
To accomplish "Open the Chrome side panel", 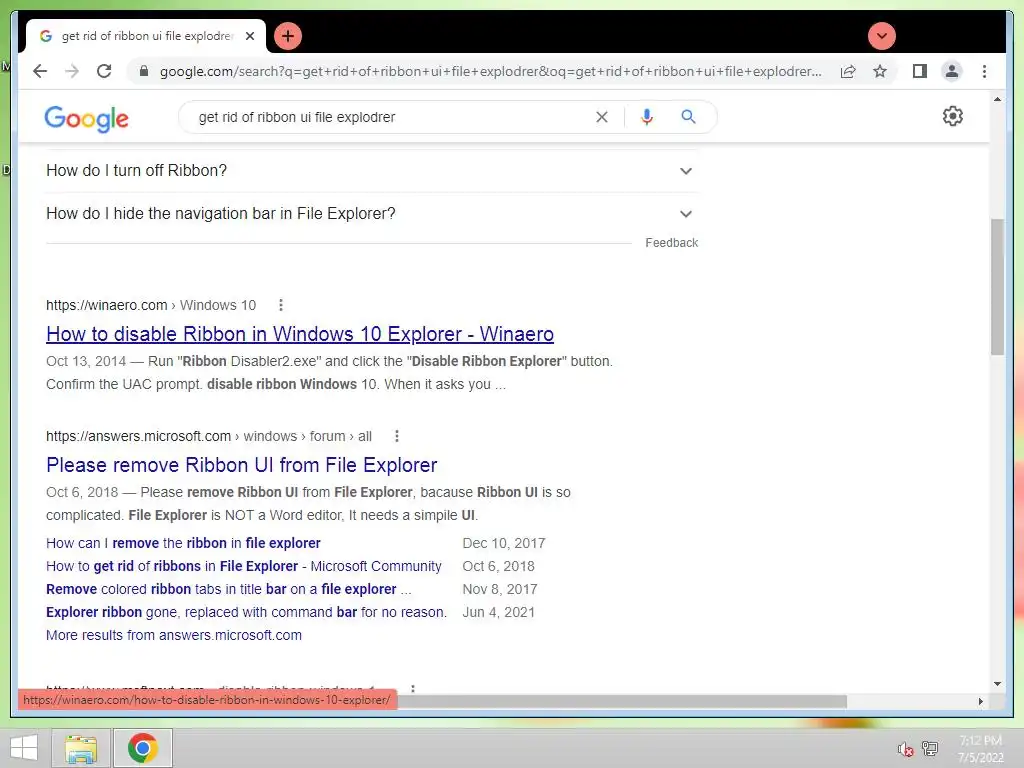I will click(920, 71).
